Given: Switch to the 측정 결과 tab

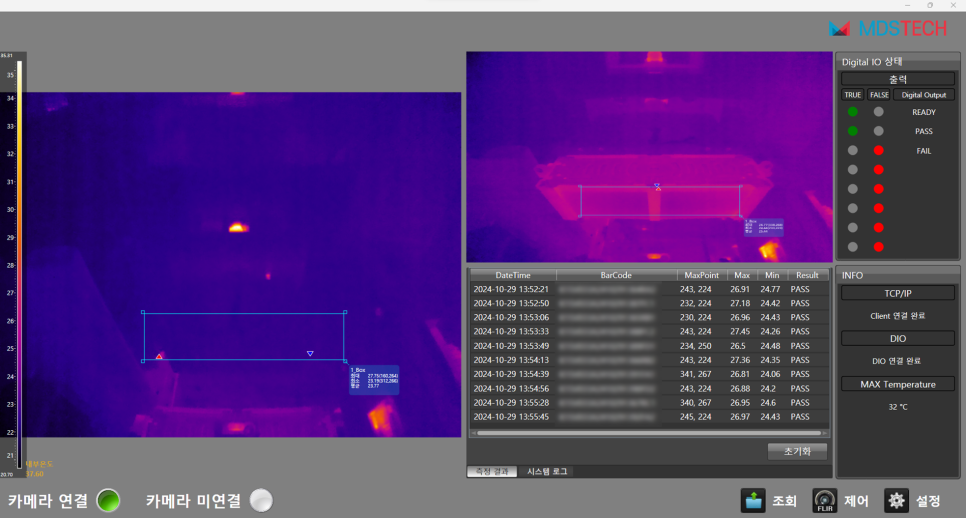Looking at the screenshot, I should (x=492, y=471).
